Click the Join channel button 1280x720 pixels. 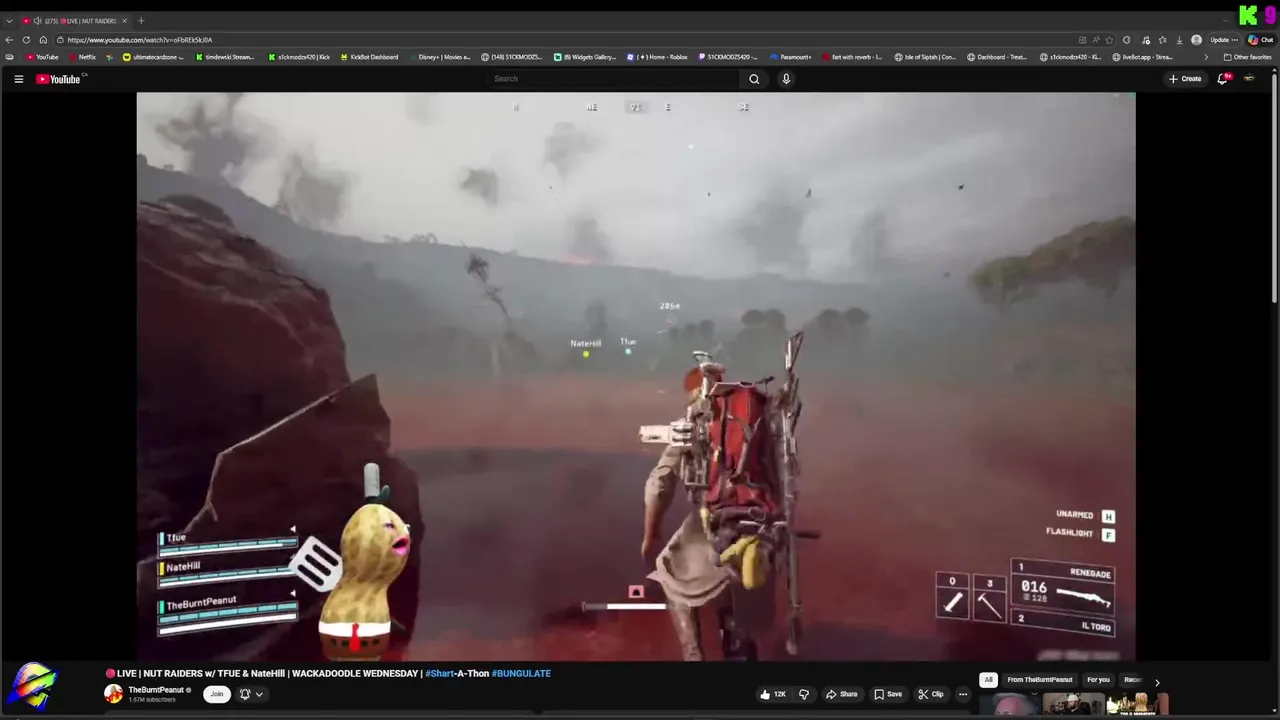pos(216,694)
